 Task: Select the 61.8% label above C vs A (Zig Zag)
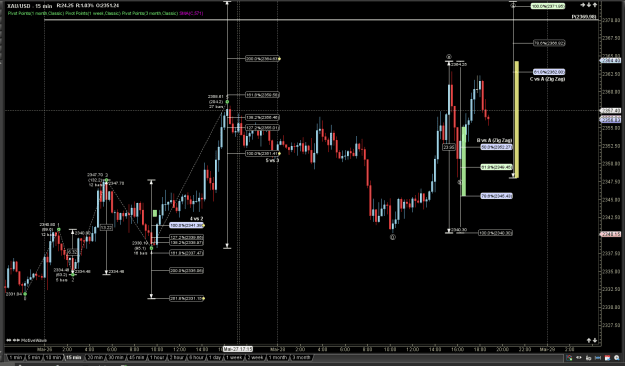point(549,72)
